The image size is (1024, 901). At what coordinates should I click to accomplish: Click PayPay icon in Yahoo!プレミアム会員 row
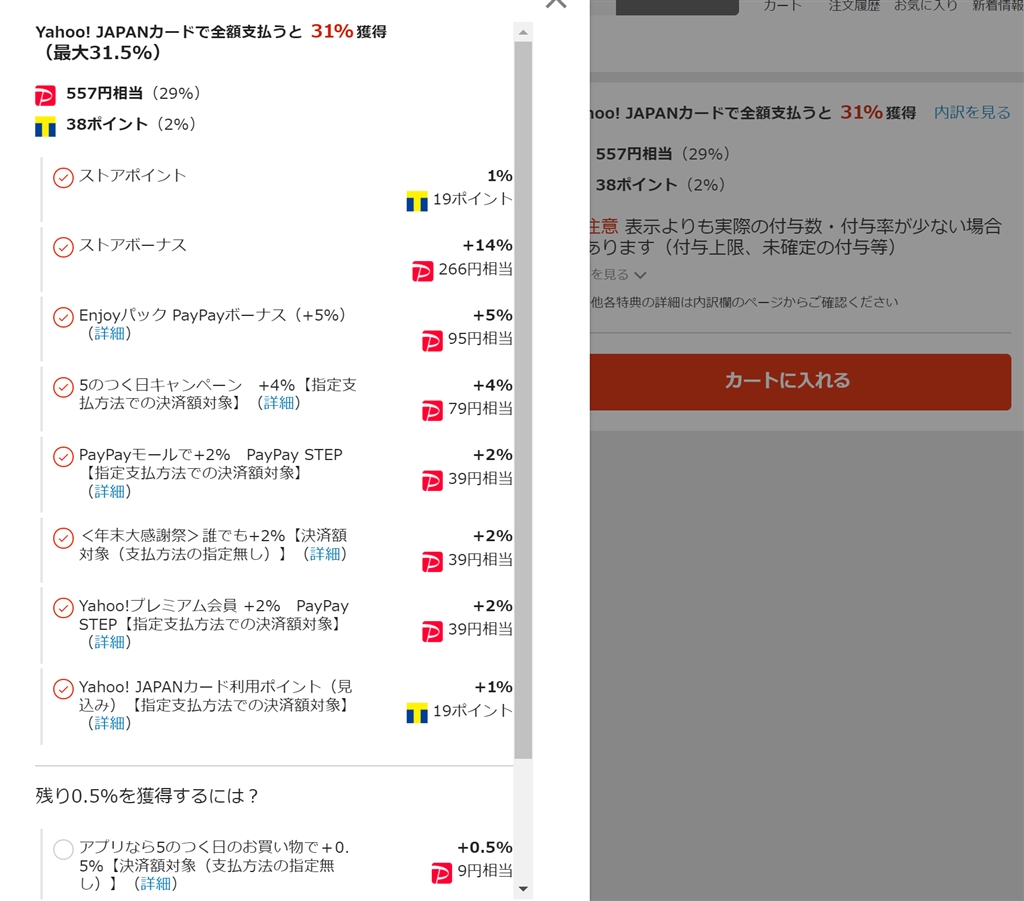pyautogui.click(x=432, y=631)
